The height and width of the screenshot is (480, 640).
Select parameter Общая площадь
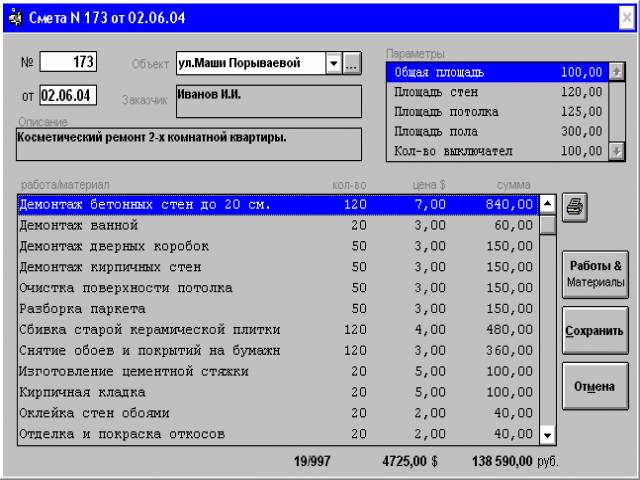pyautogui.click(x=498, y=72)
